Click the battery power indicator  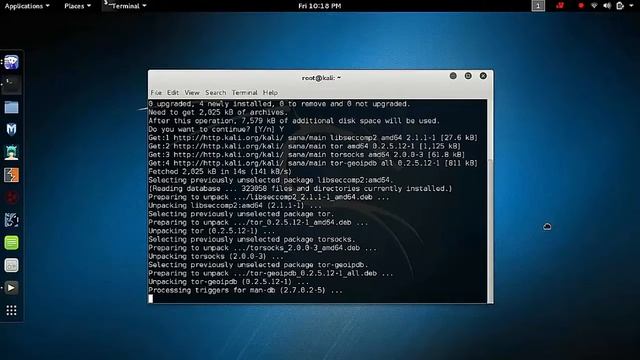click(x=620, y=6)
